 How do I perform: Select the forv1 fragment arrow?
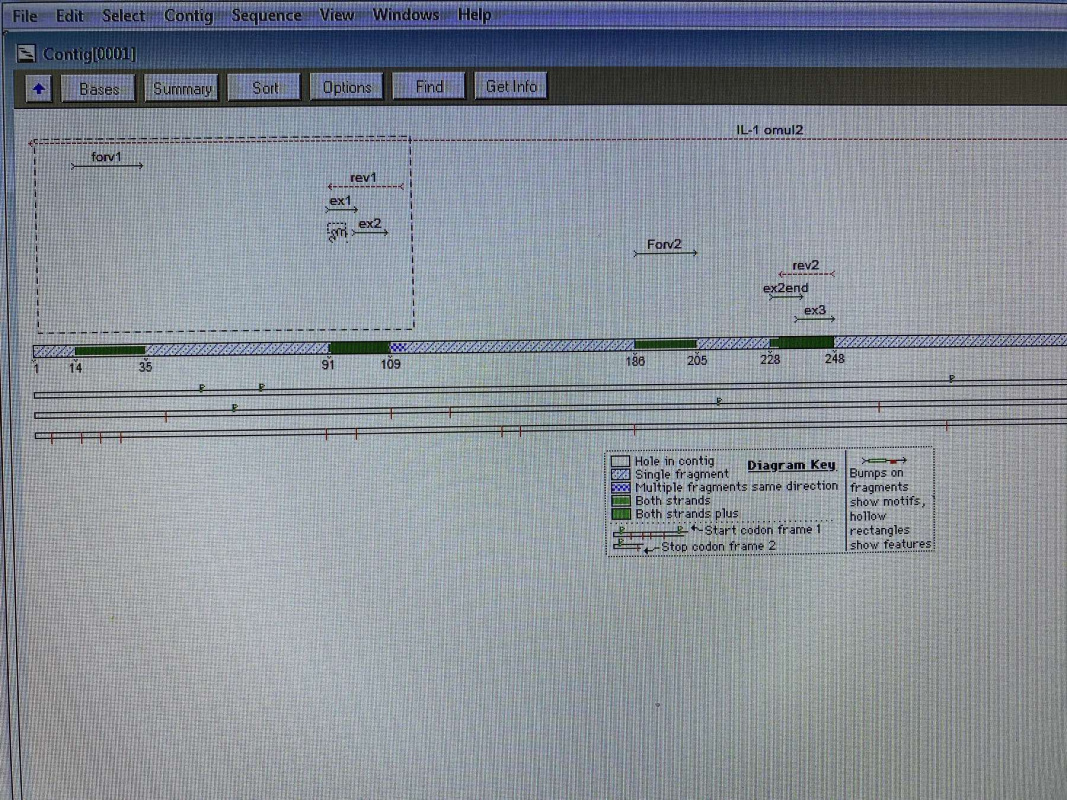pyautogui.click(x=107, y=166)
